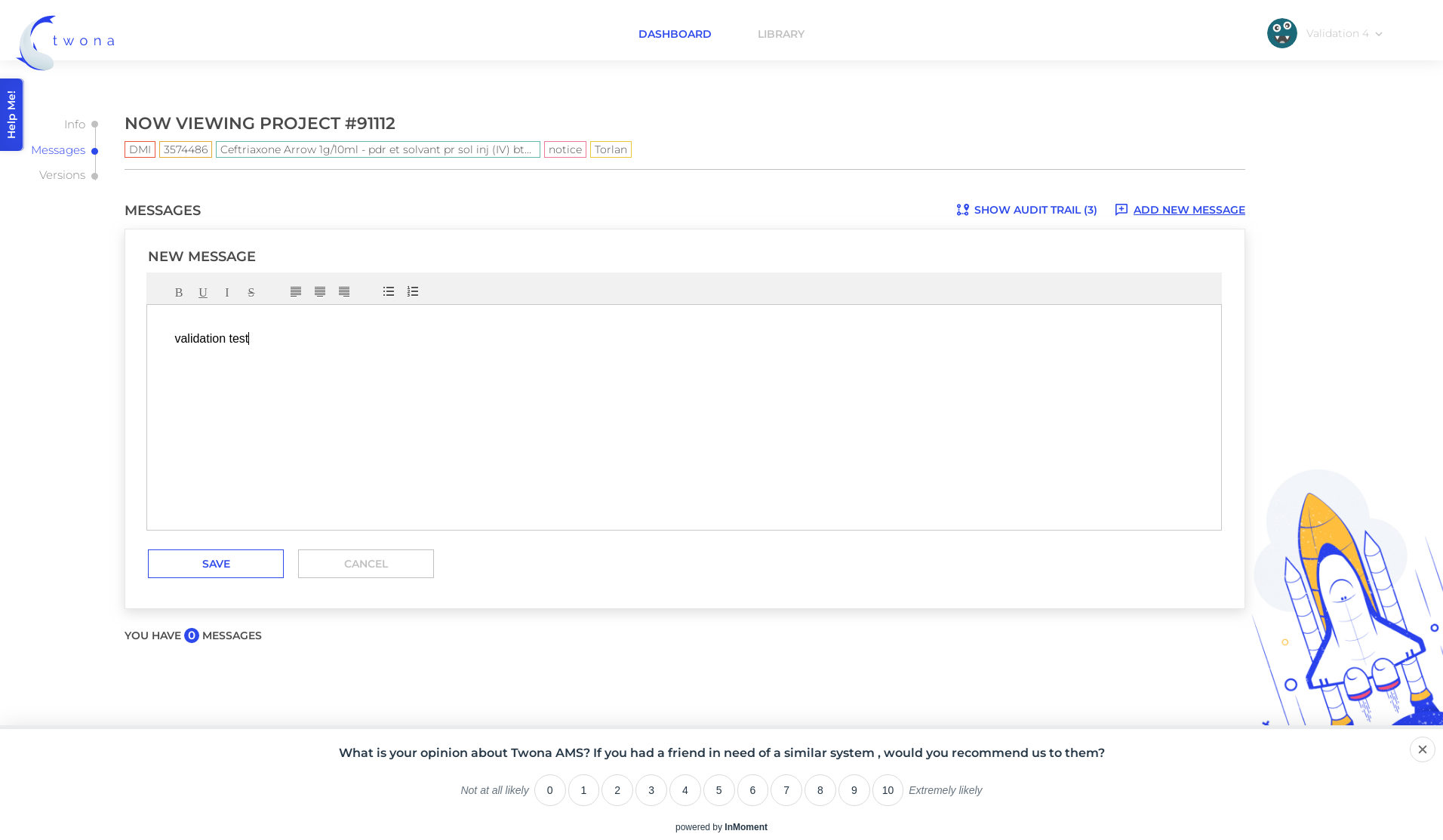Open the Validation 4 user dropdown
This screenshot has height=840, width=1443.
point(1325,33)
